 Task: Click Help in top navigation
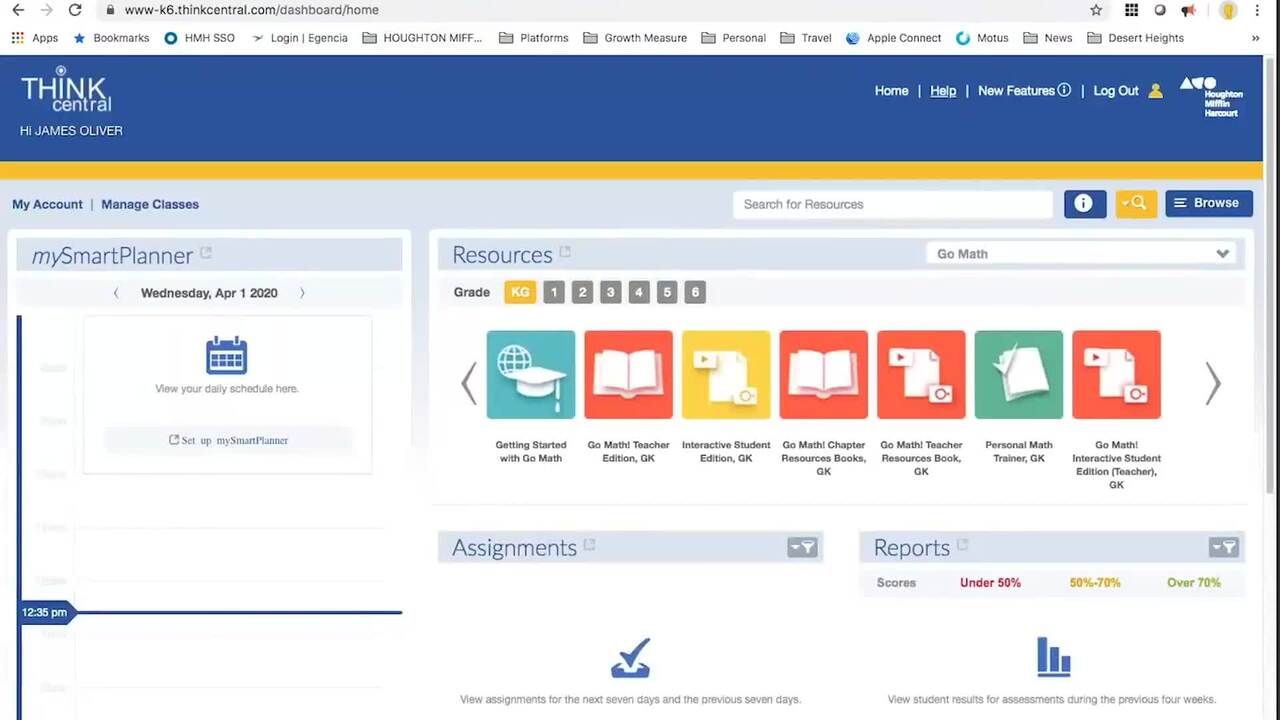(x=943, y=91)
